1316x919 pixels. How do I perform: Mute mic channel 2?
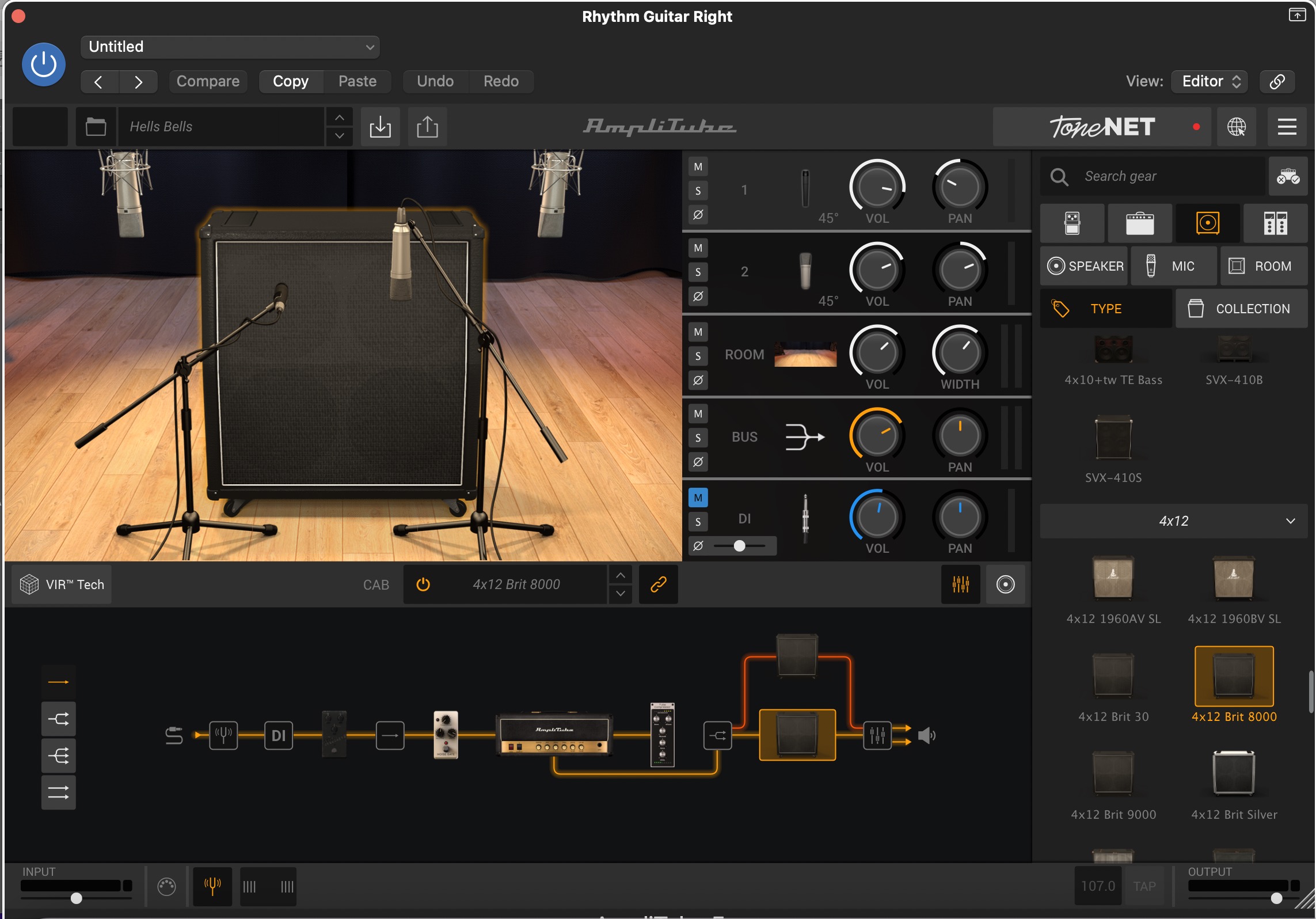pos(698,248)
